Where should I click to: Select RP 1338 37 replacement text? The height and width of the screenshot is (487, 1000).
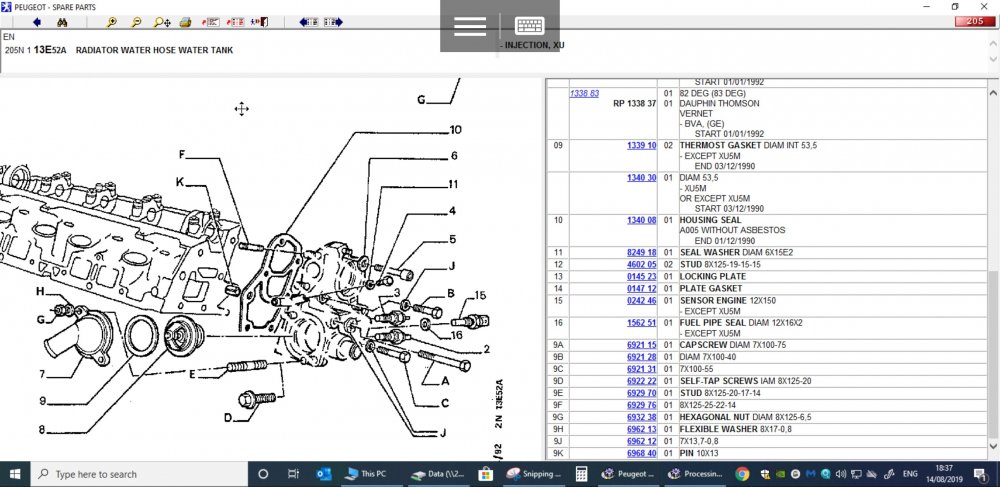coord(635,103)
